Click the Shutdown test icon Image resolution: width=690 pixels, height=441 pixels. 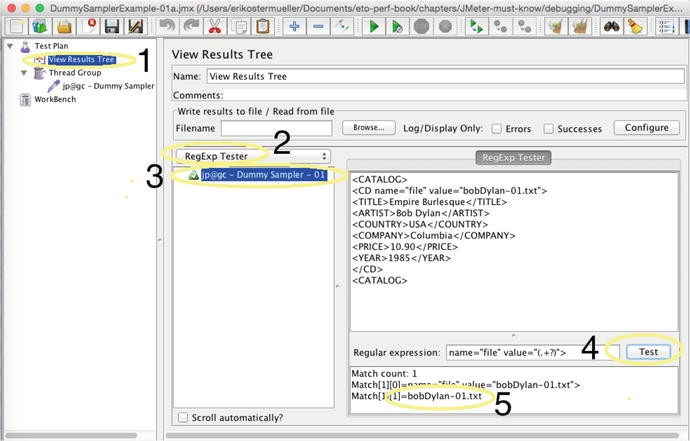click(445, 26)
